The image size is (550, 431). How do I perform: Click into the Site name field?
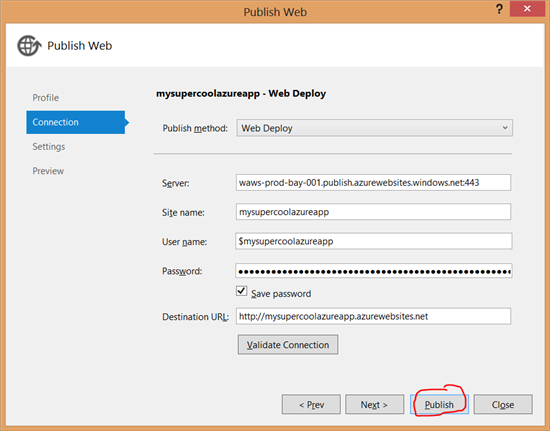tap(373, 212)
